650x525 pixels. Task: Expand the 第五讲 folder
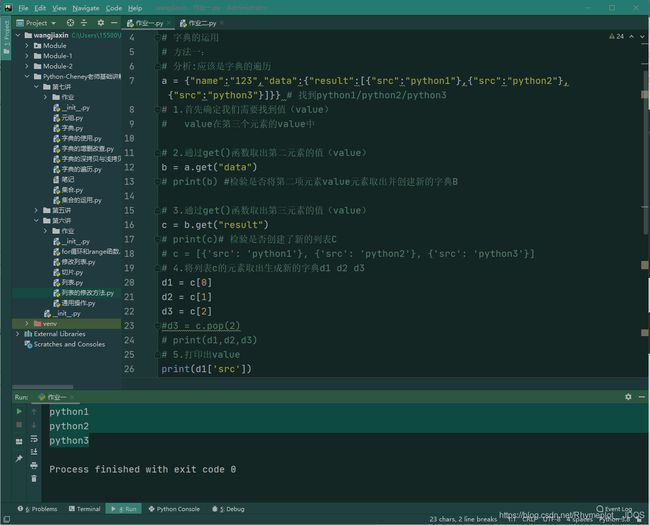[36, 210]
